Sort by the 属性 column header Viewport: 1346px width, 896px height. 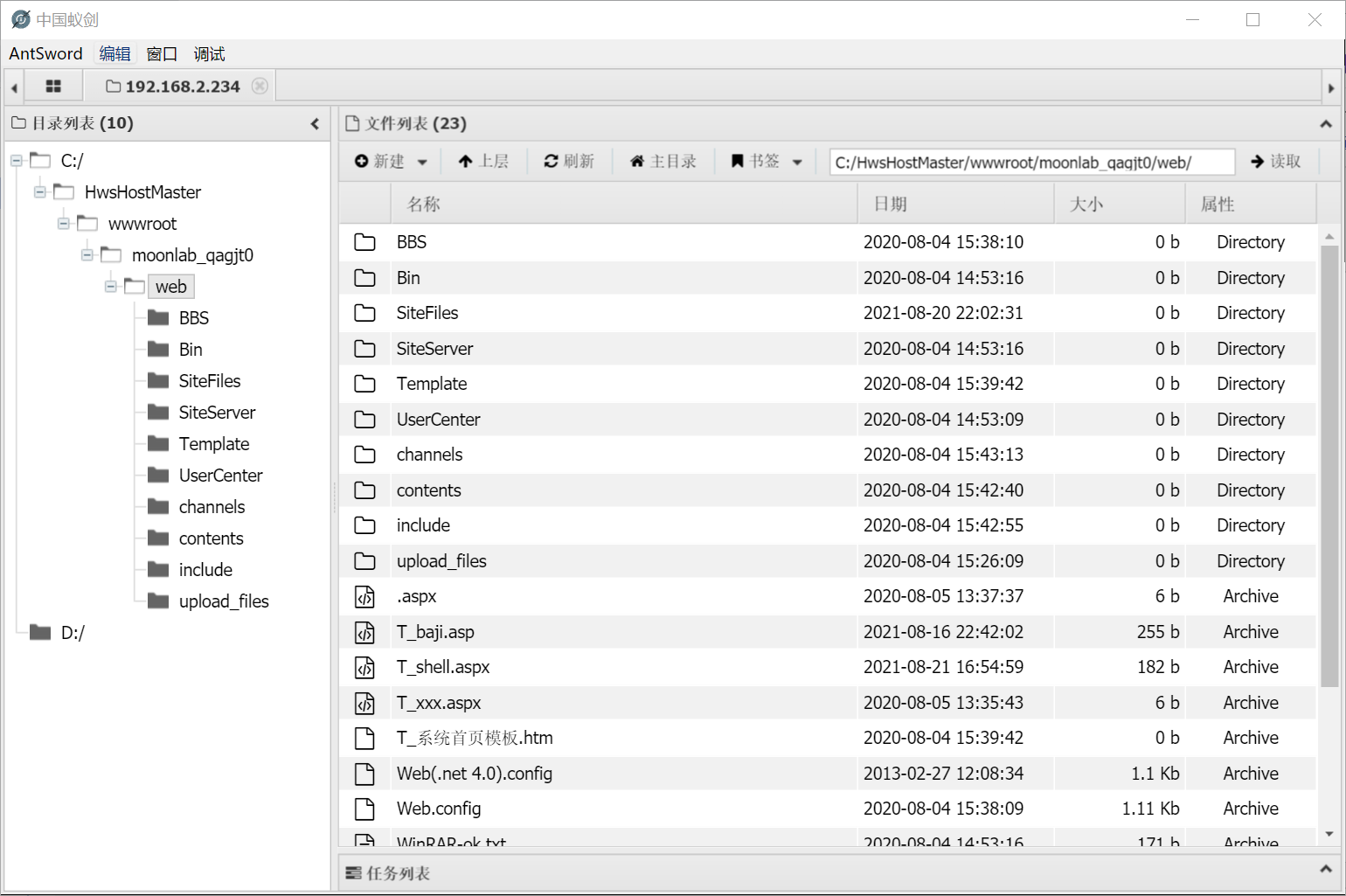(1251, 204)
